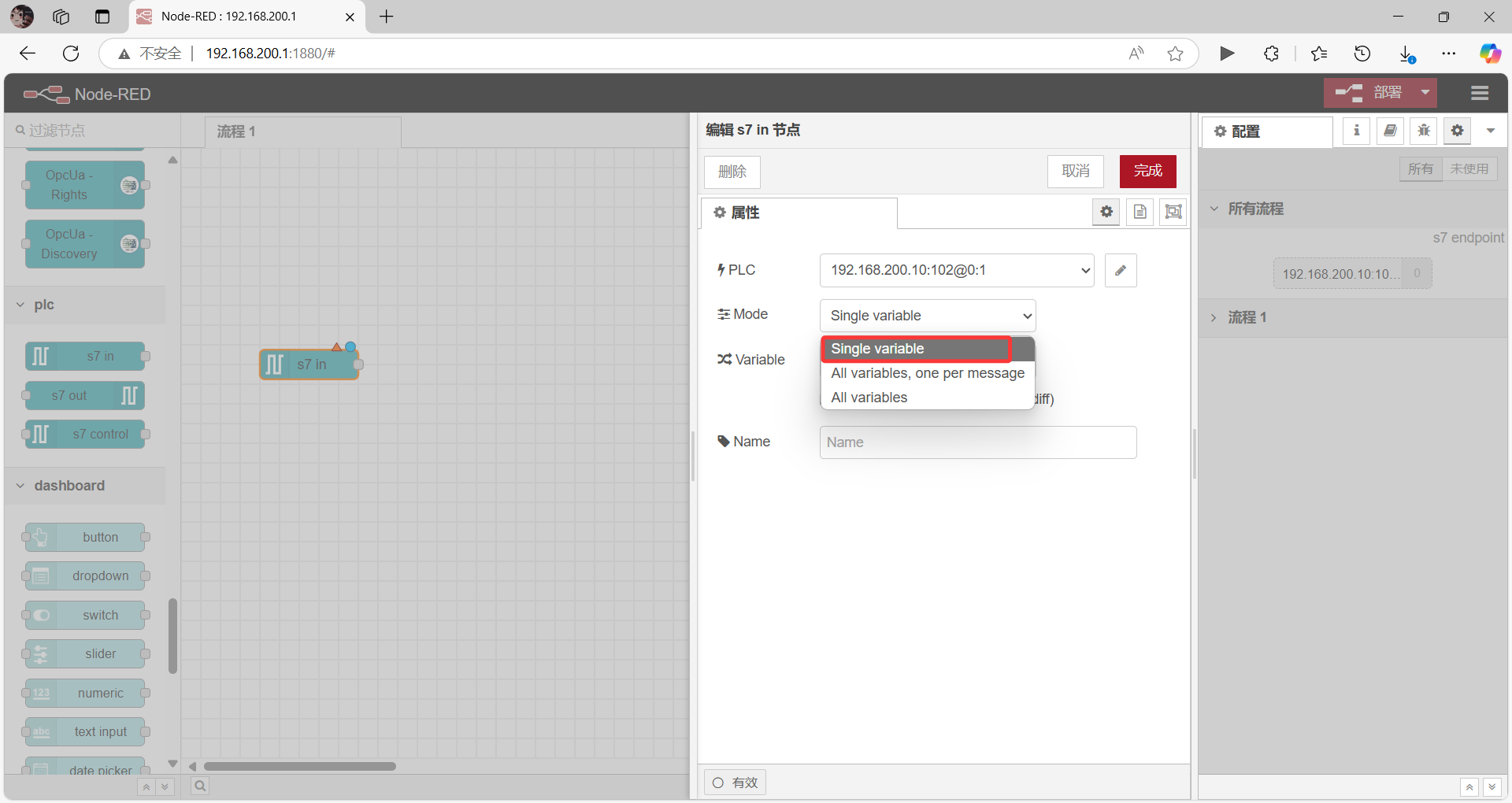Image resolution: width=1512 pixels, height=803 pixels.
Task: Open the sidebar configuration gear icon
Action: 1458,131
